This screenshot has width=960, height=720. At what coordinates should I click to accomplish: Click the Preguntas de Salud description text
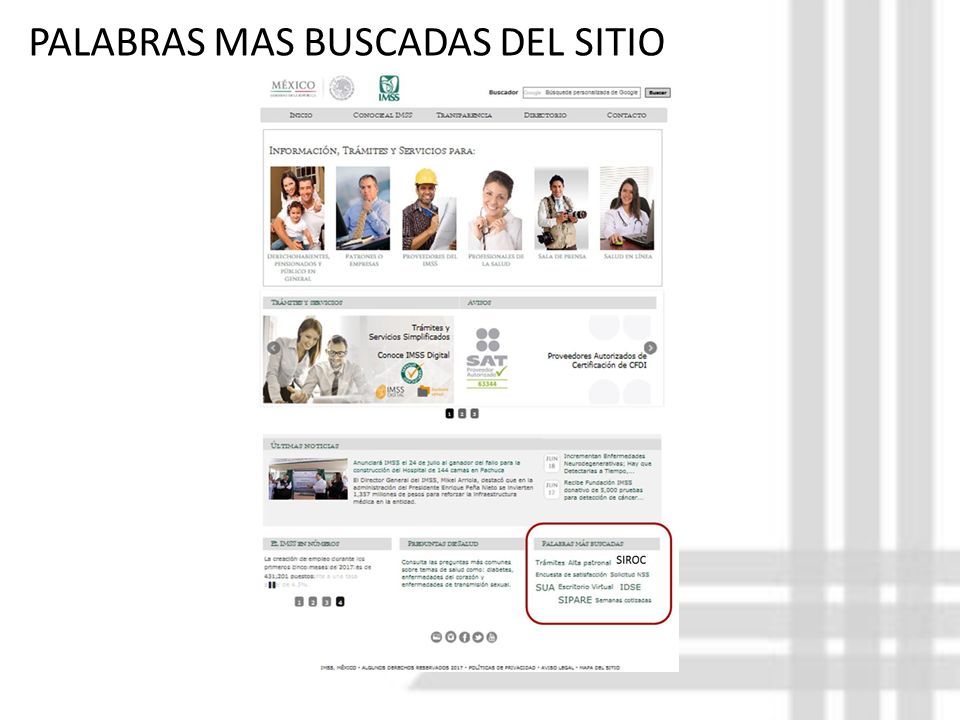click(x=457, y=573)
